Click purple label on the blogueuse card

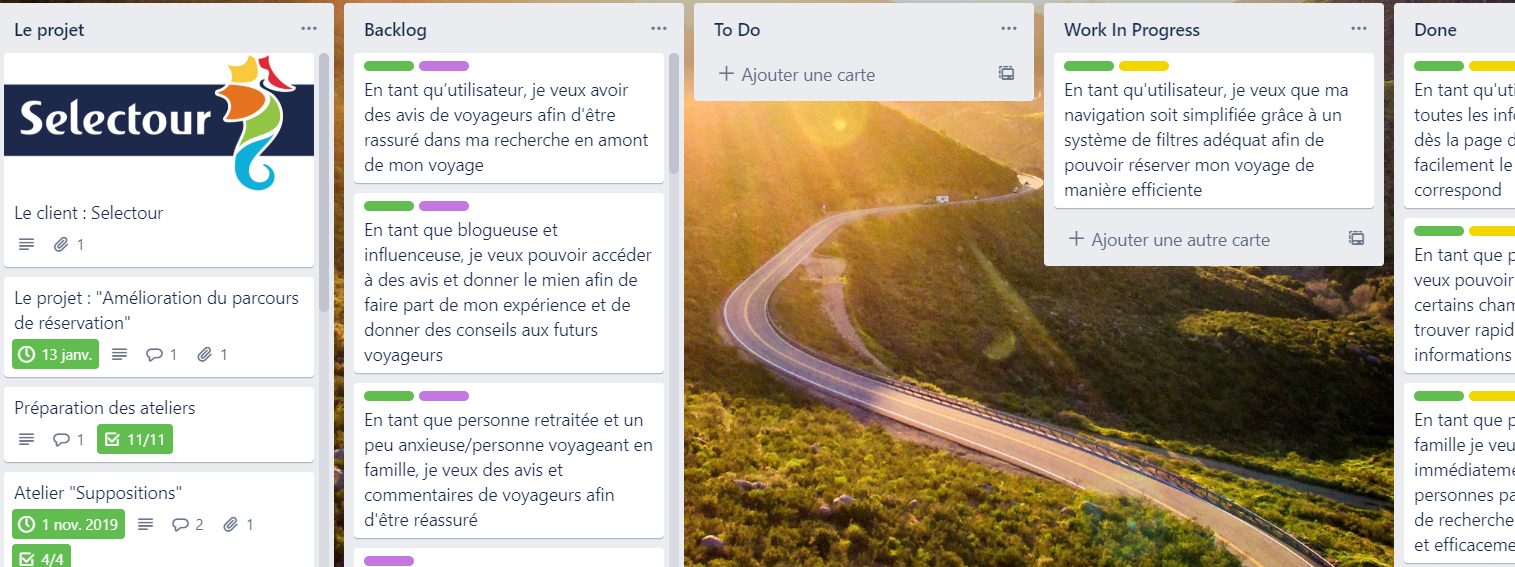click(x=444, y=206)
